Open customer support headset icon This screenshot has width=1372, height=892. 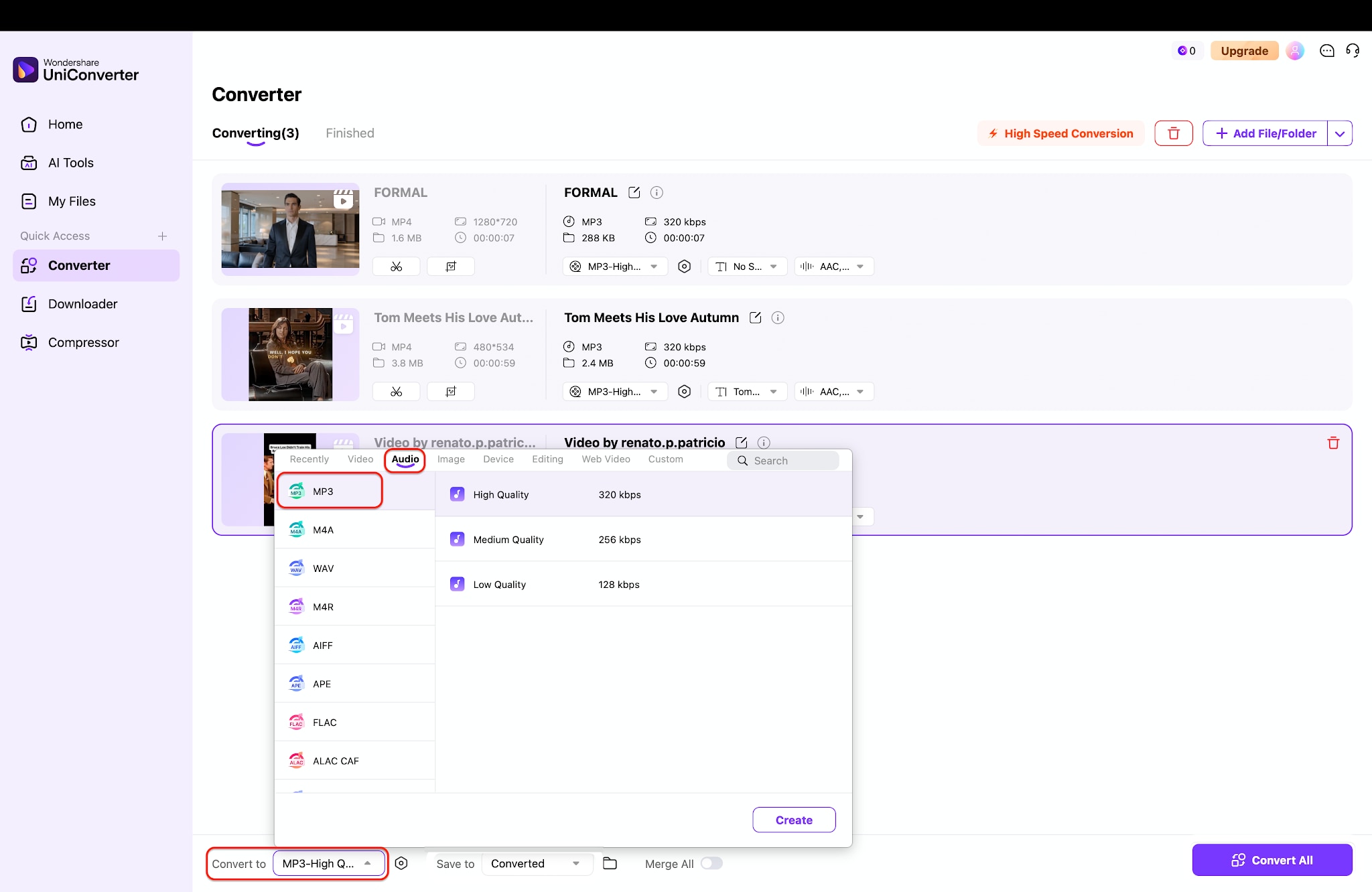pos(1353,51)
